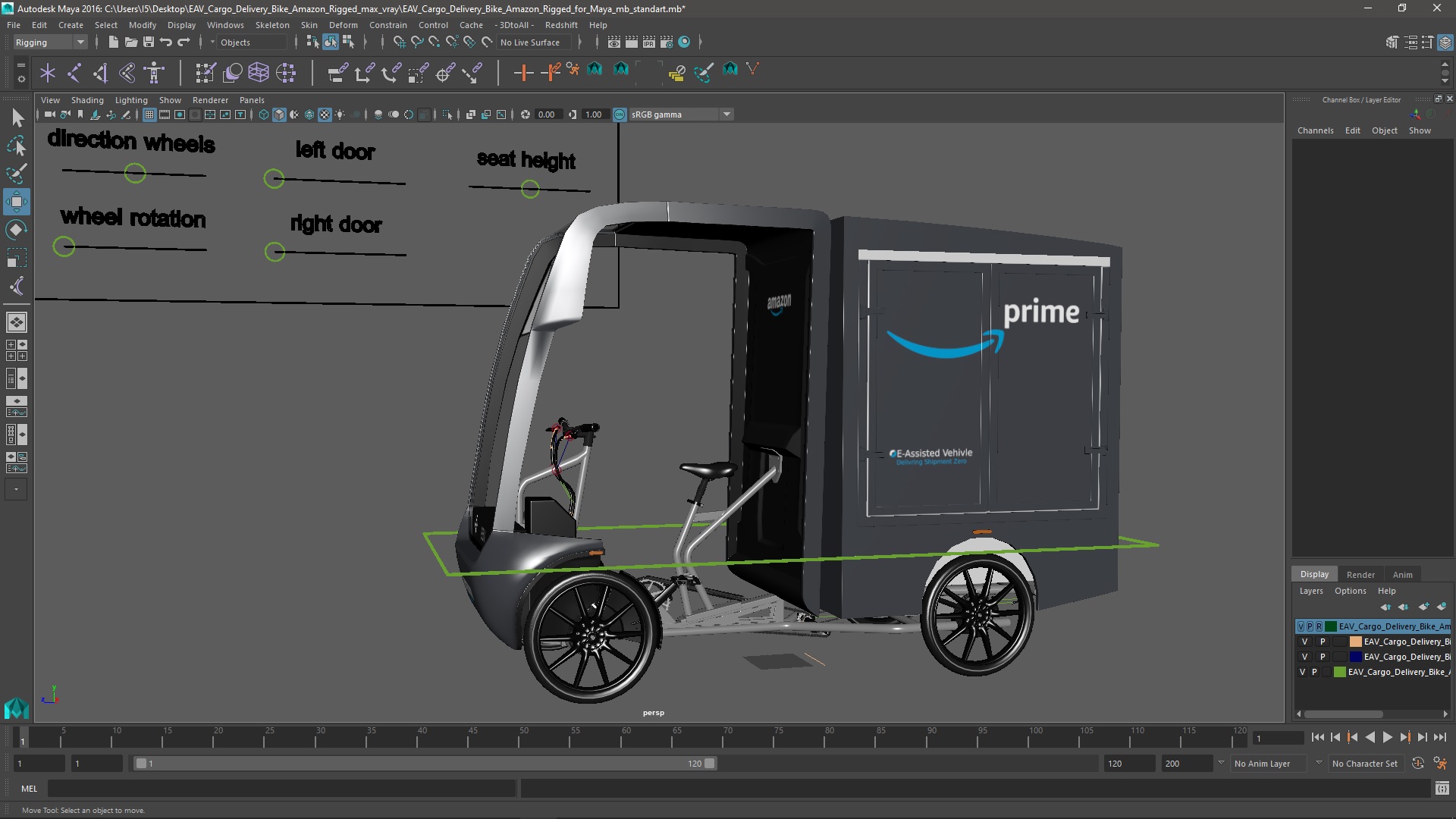Select the Create IK Handle tool icon
The width and height of the screenshot is (1456, 819).
(x=100, y=73)
